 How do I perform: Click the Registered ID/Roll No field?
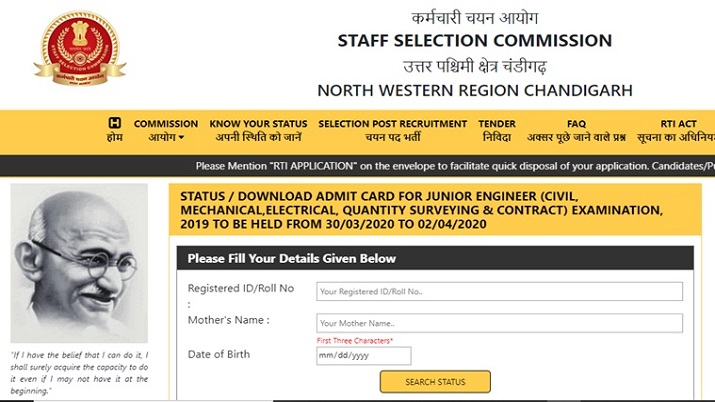point(499,291)
